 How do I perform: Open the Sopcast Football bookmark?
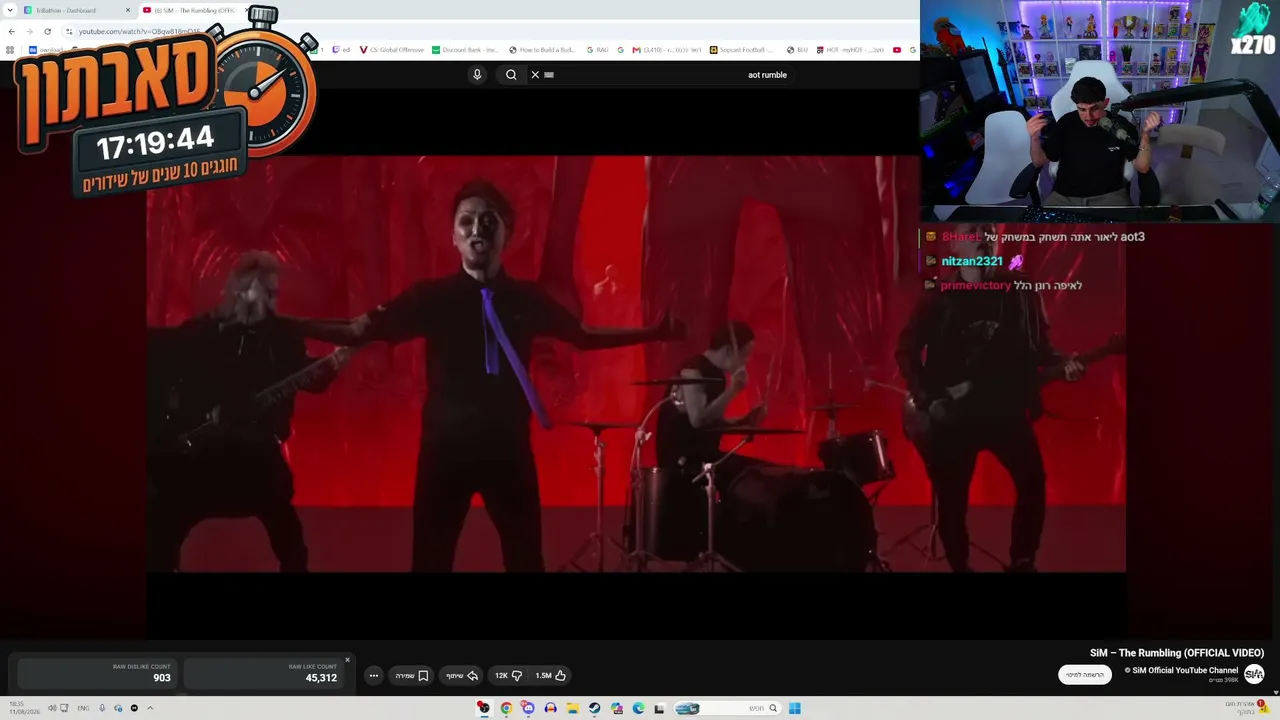click(x=743, y=50)
